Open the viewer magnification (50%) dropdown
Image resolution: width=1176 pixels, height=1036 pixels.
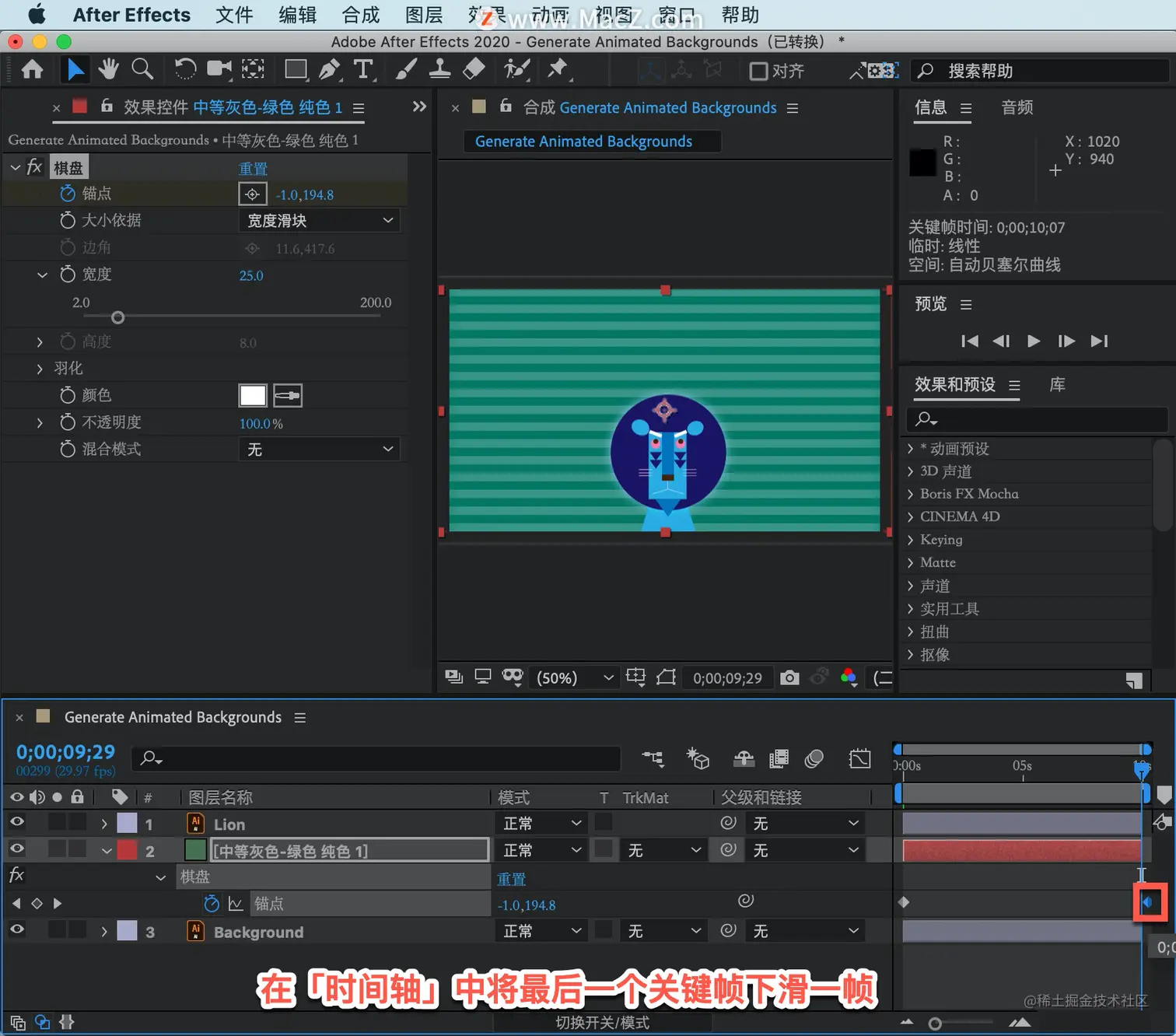pos(575,677)
